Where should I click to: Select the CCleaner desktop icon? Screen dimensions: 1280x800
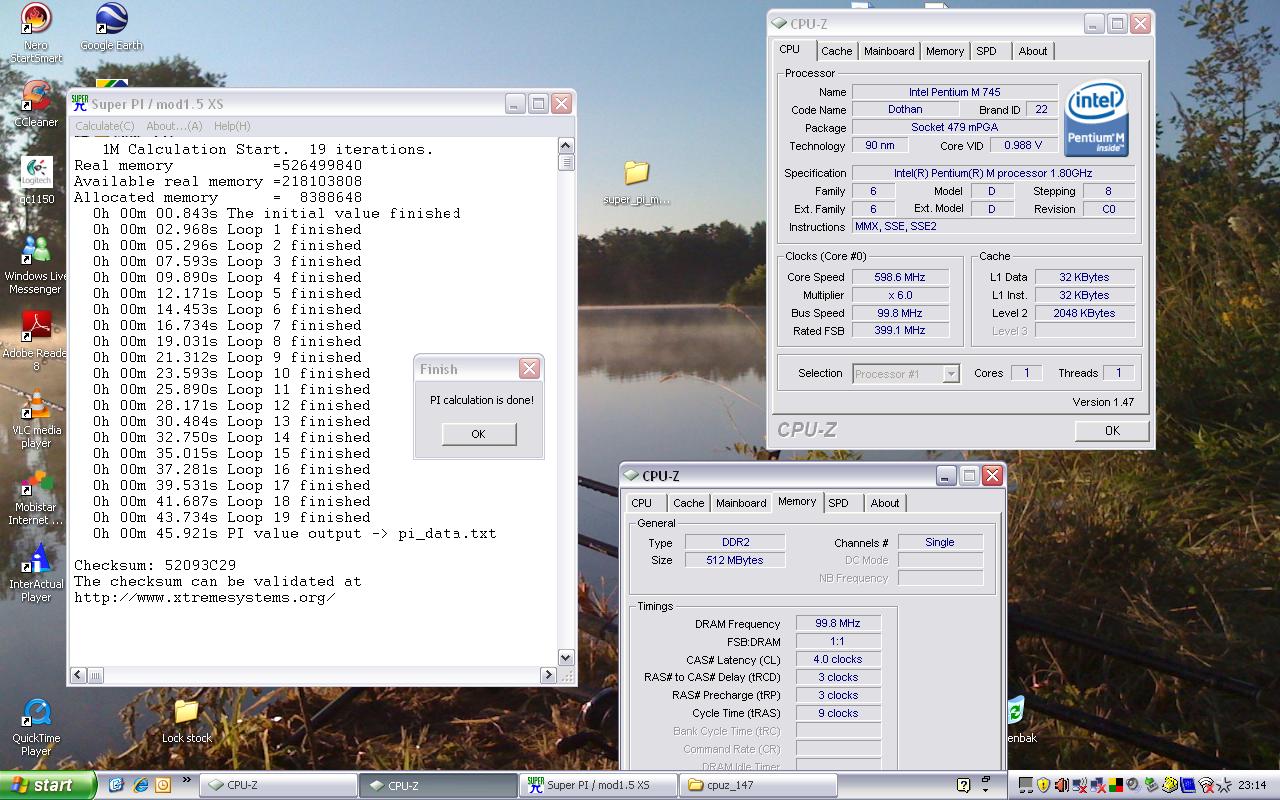(x=36, y=103)
